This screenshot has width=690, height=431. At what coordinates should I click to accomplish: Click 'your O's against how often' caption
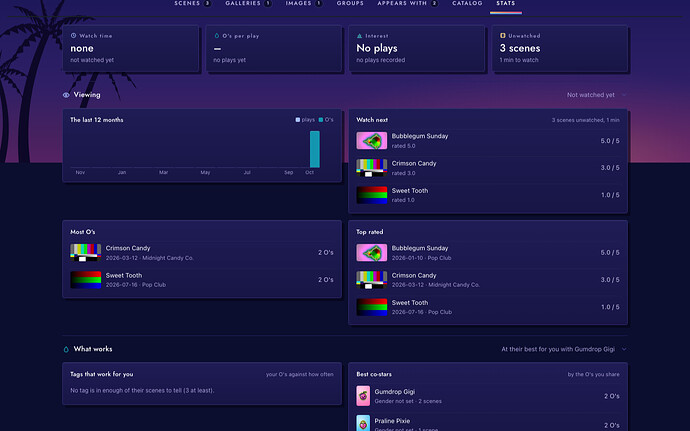pos(300,375)
